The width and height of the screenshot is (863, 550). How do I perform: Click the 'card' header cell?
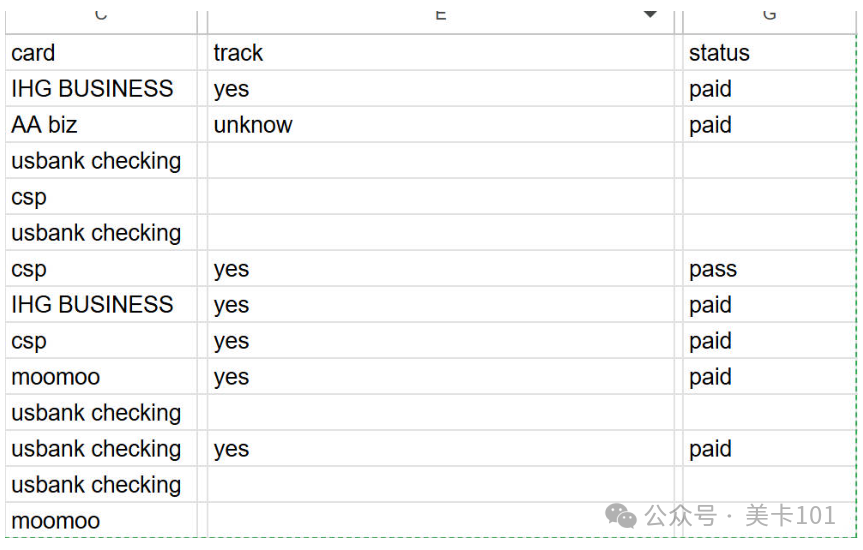pos(101,53)
